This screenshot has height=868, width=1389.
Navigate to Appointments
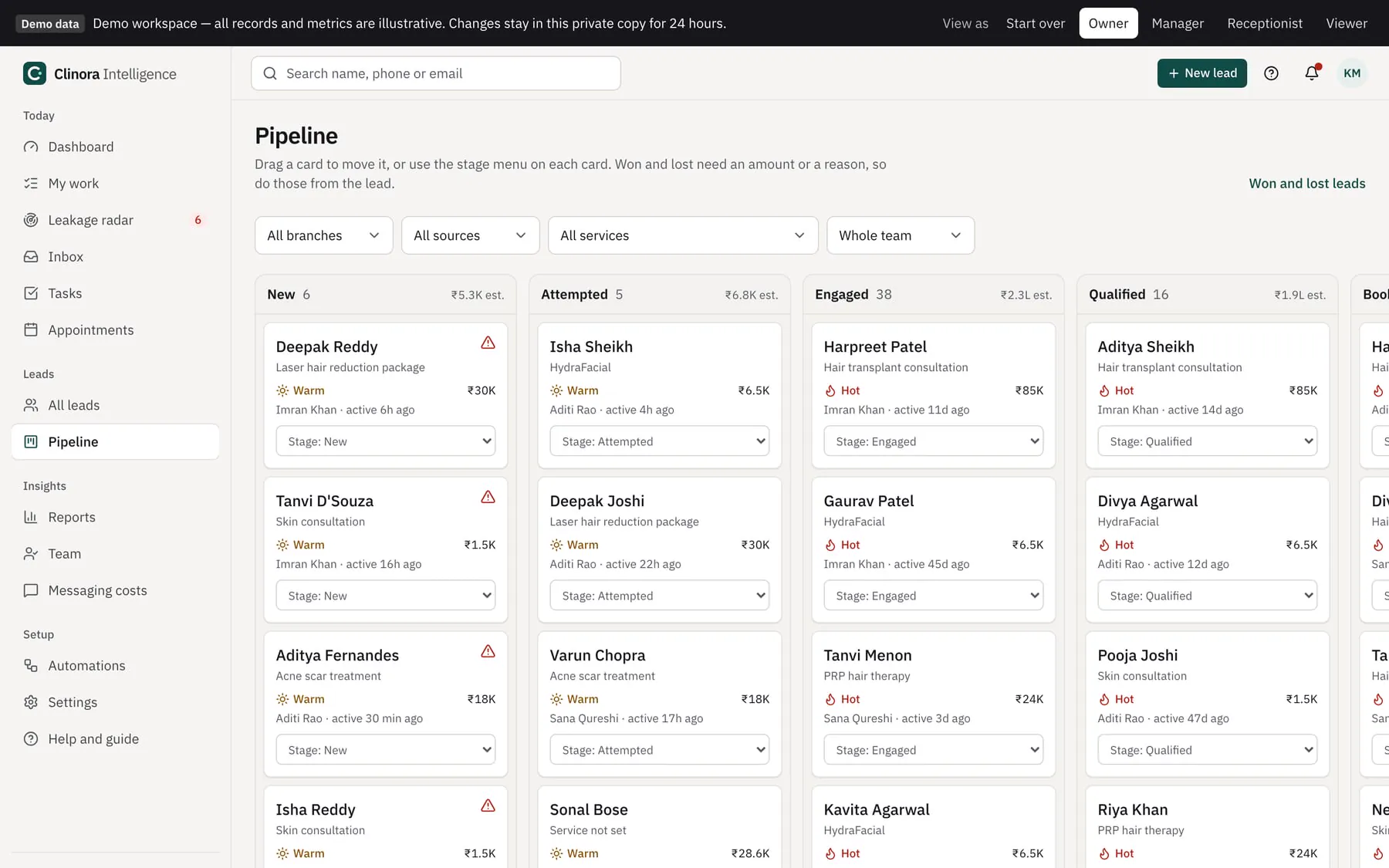tap(116, 330)
